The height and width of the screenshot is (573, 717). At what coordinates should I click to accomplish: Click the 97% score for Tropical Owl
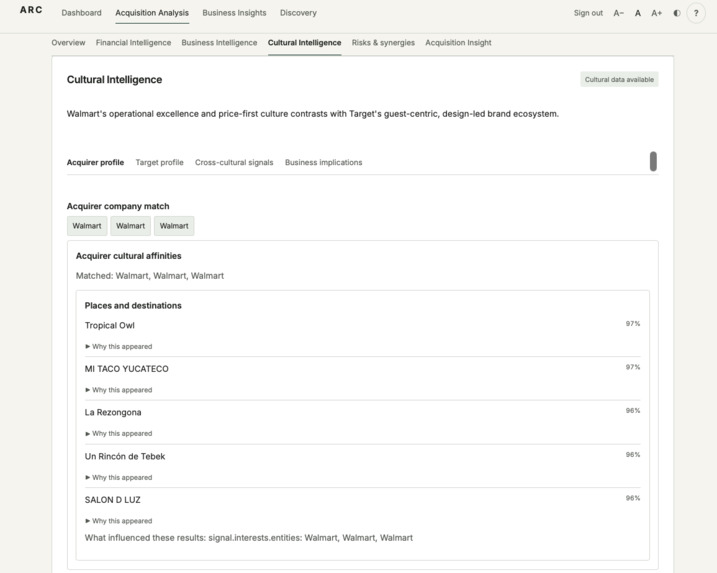(x=633, y=324)
